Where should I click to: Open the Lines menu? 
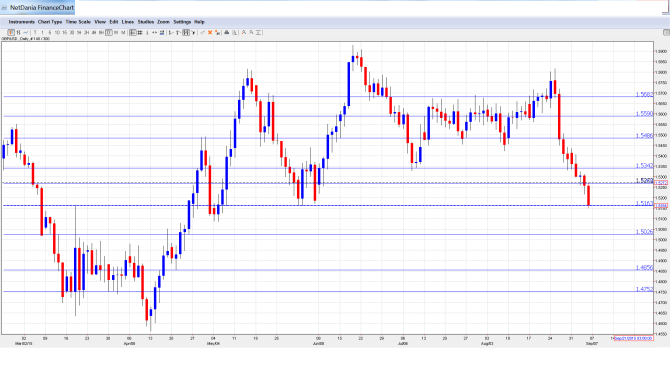(128, 22)
